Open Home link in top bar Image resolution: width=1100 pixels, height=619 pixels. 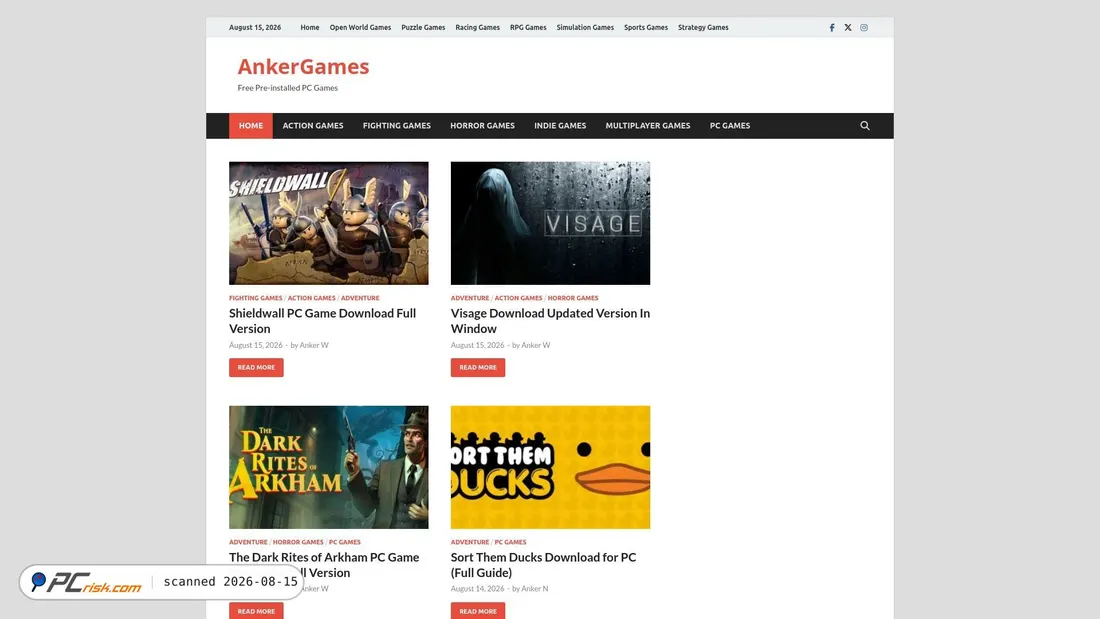(309, 27)
